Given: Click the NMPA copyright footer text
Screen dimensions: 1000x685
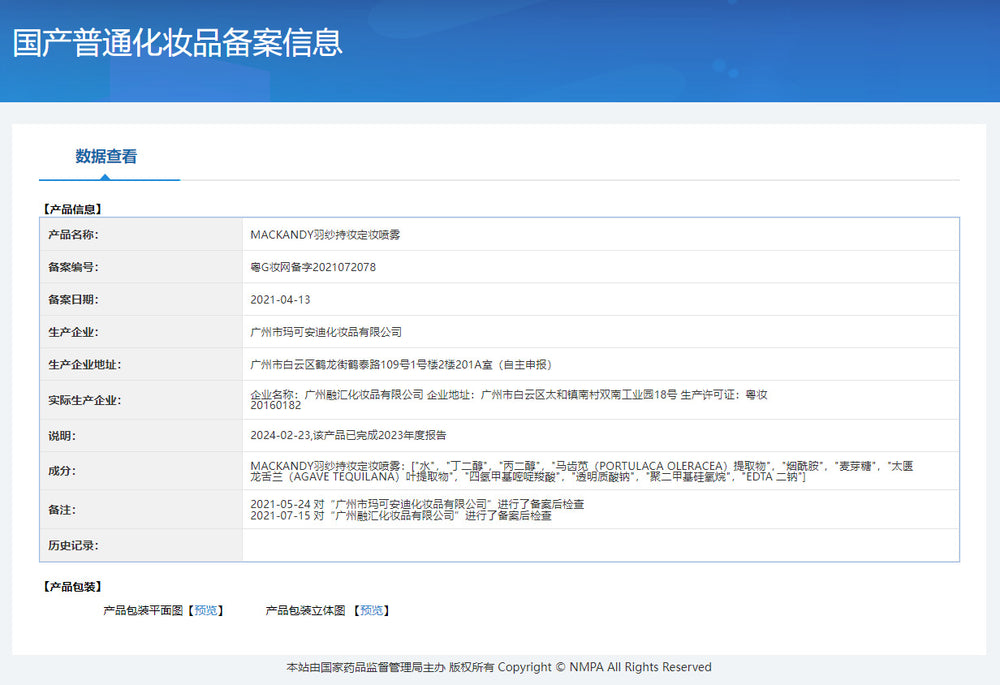Looking at the screenshot, I should pyautogui.click(x=499, y=667).
